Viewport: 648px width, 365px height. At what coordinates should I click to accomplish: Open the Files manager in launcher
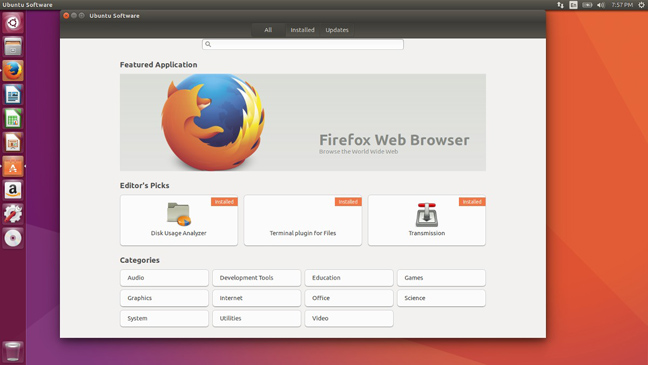[x=13, y=46]
